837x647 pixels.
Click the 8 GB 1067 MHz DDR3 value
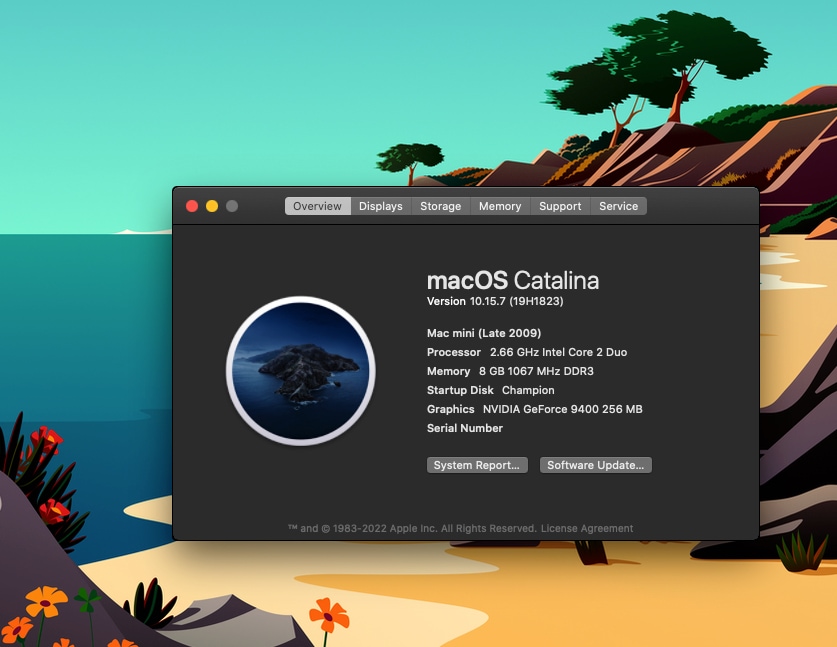click(x=536, y=371)
